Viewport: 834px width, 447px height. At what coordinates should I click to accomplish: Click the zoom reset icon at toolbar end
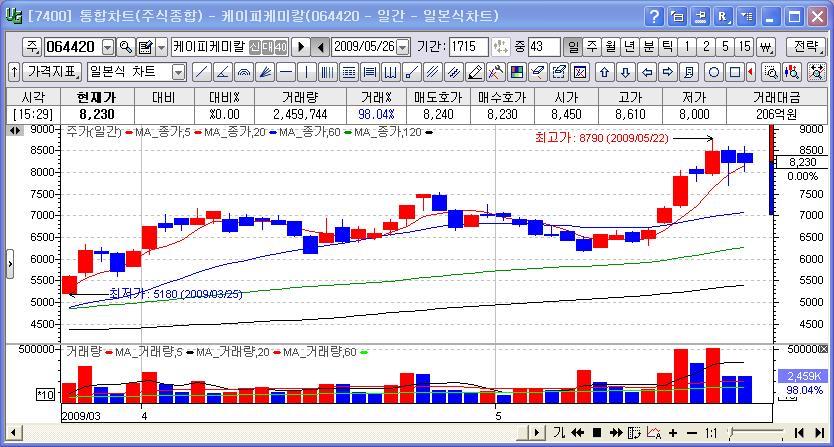[x=816, y=72]
